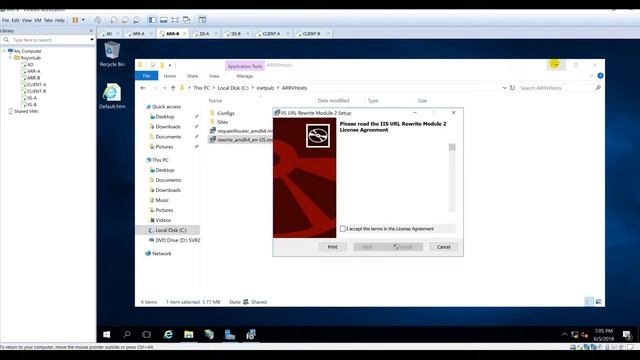640x360 pixels.
Task: Click the thumbnail bar toolbar icon
Action: coord(164,20)
